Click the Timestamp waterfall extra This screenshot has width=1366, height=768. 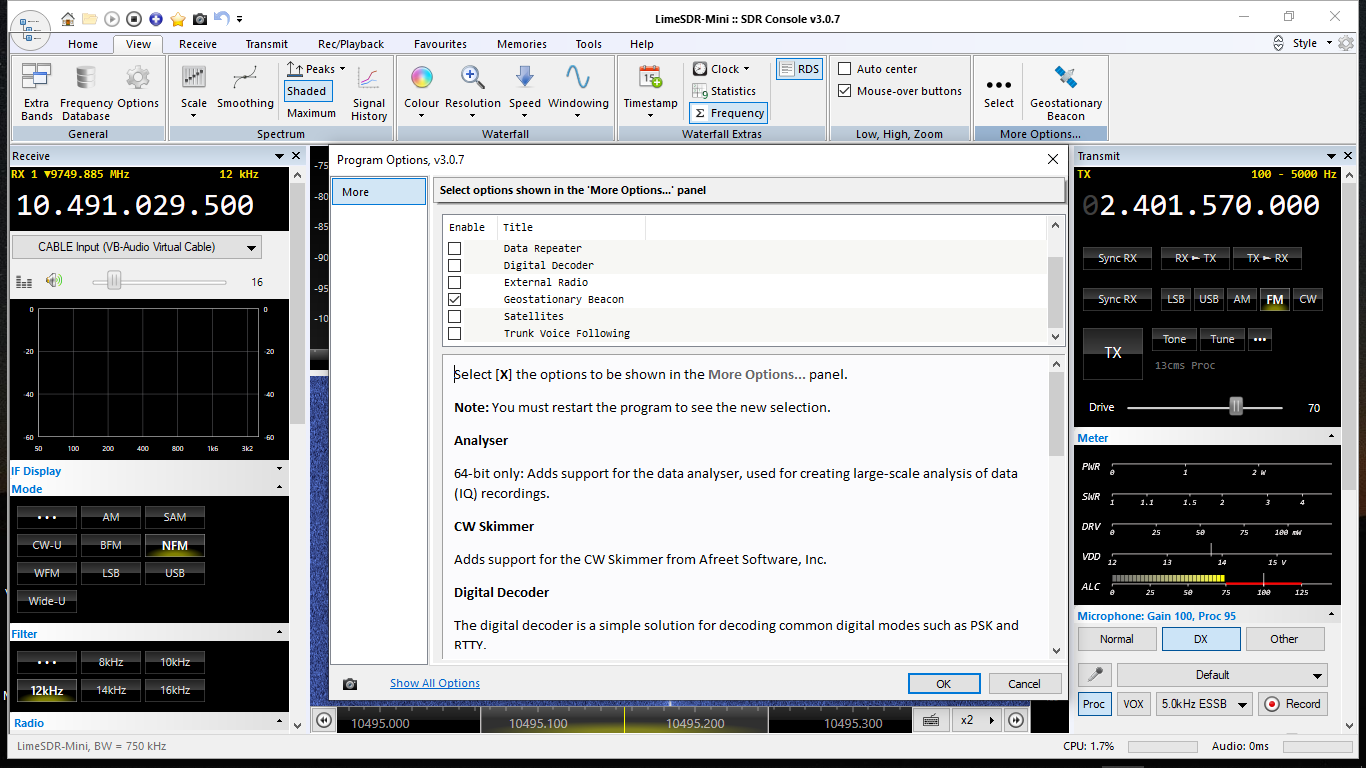650,92
